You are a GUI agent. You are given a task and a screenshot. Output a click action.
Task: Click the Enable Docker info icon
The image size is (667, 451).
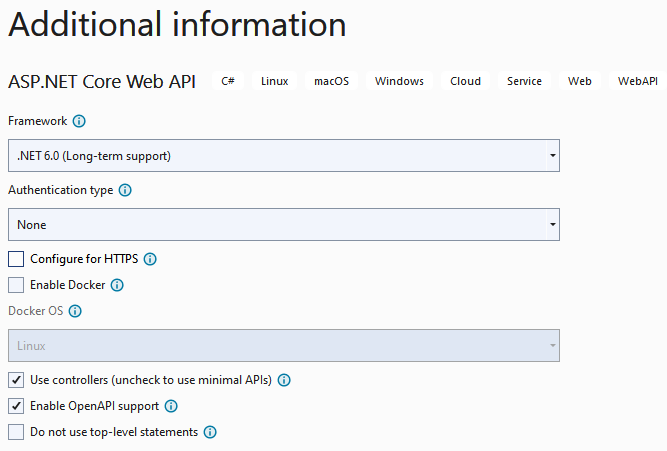click(x=117, y=285)
